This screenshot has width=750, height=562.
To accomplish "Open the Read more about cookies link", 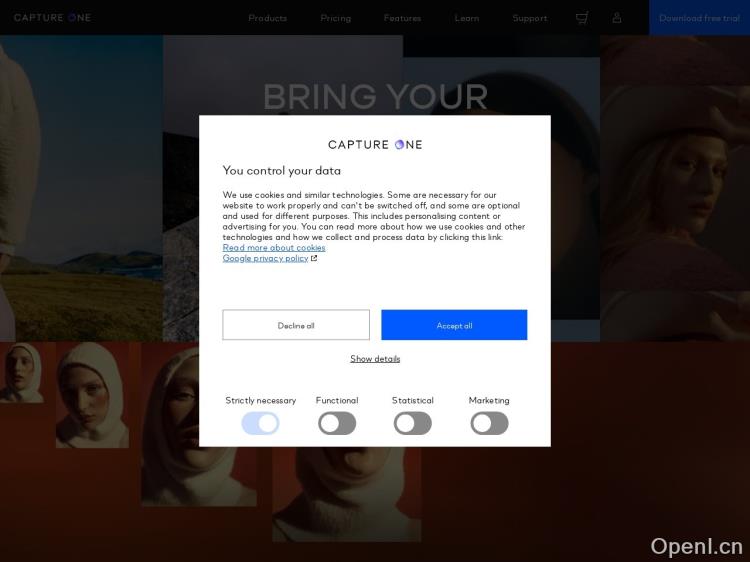I will click(274, 248).
